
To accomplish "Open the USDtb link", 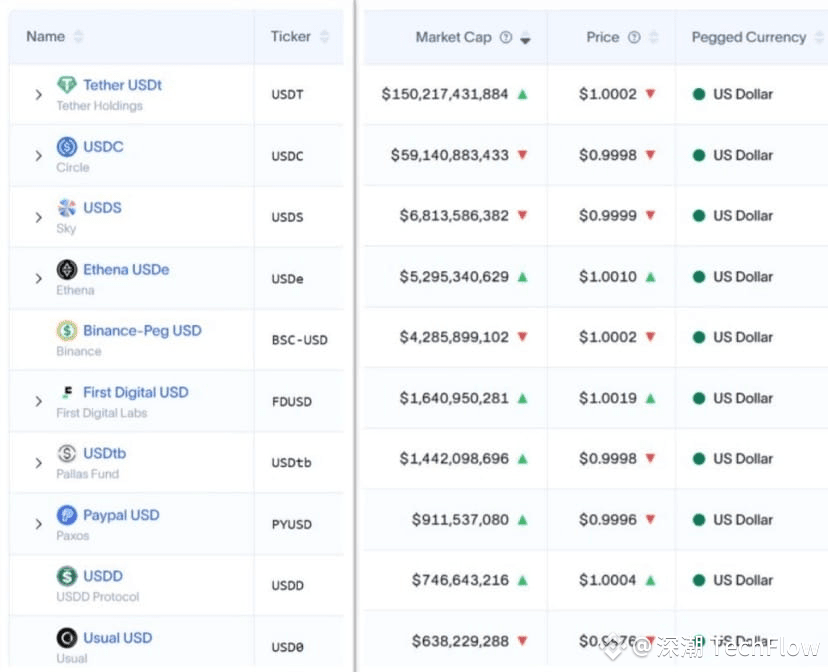I will click(105, 453).
